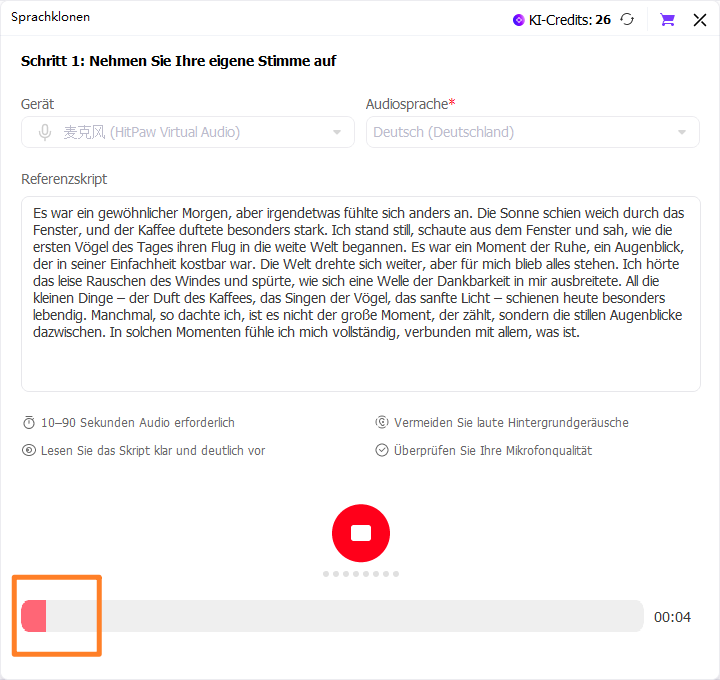Refresh the KI-Credits balance

[x=627, y=19]
